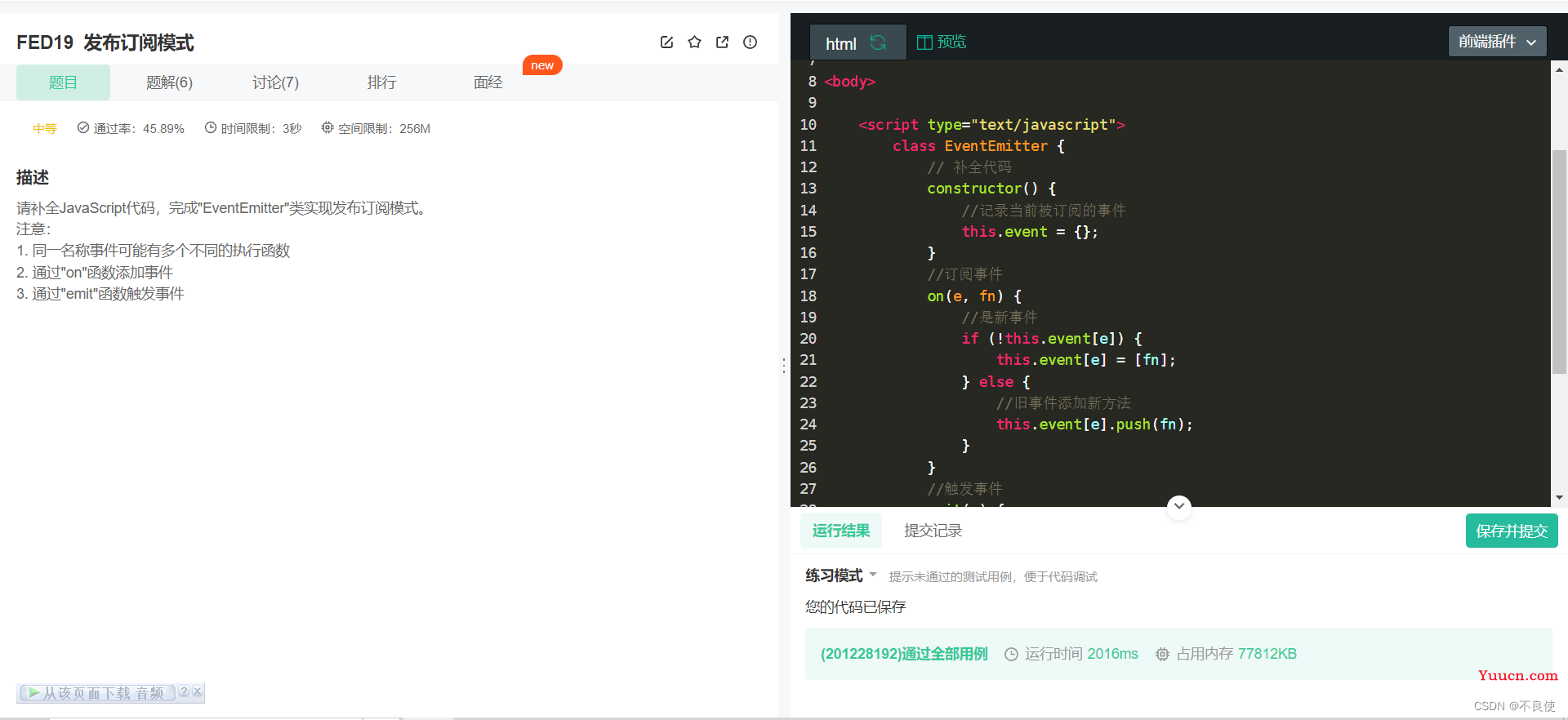Click the new badge near 面经

tap(542, 65)
